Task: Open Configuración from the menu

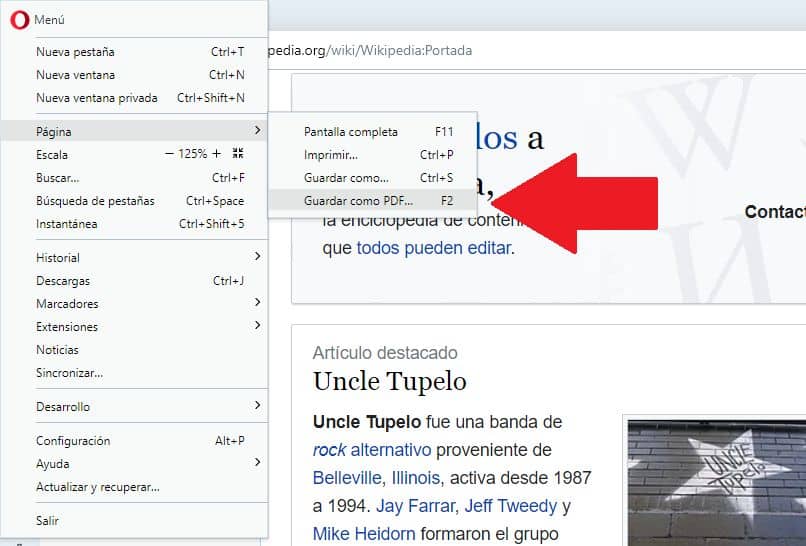Action: coord(134,441)
